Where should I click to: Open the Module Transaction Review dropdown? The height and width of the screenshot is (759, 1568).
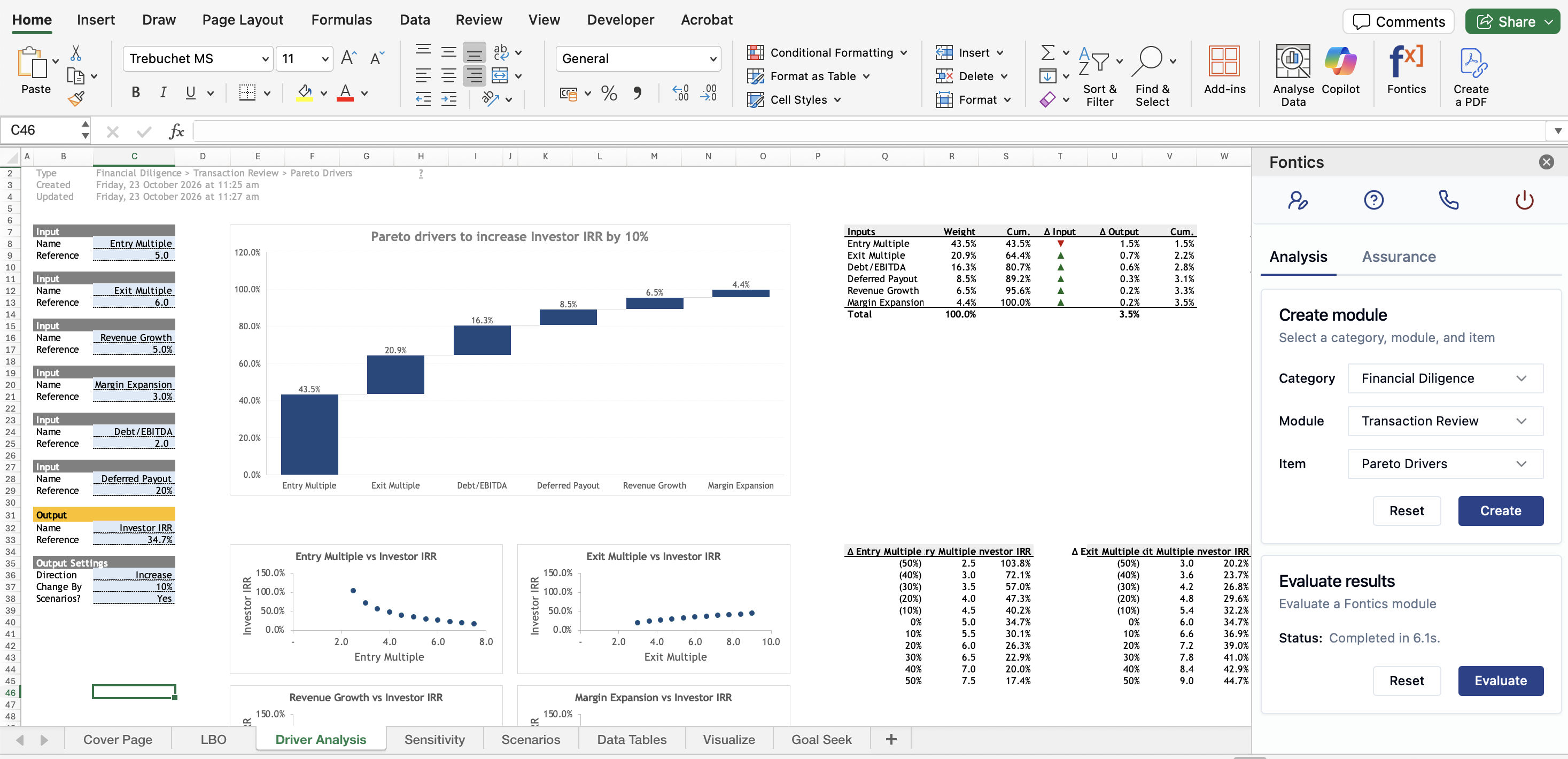point(1445,421)
